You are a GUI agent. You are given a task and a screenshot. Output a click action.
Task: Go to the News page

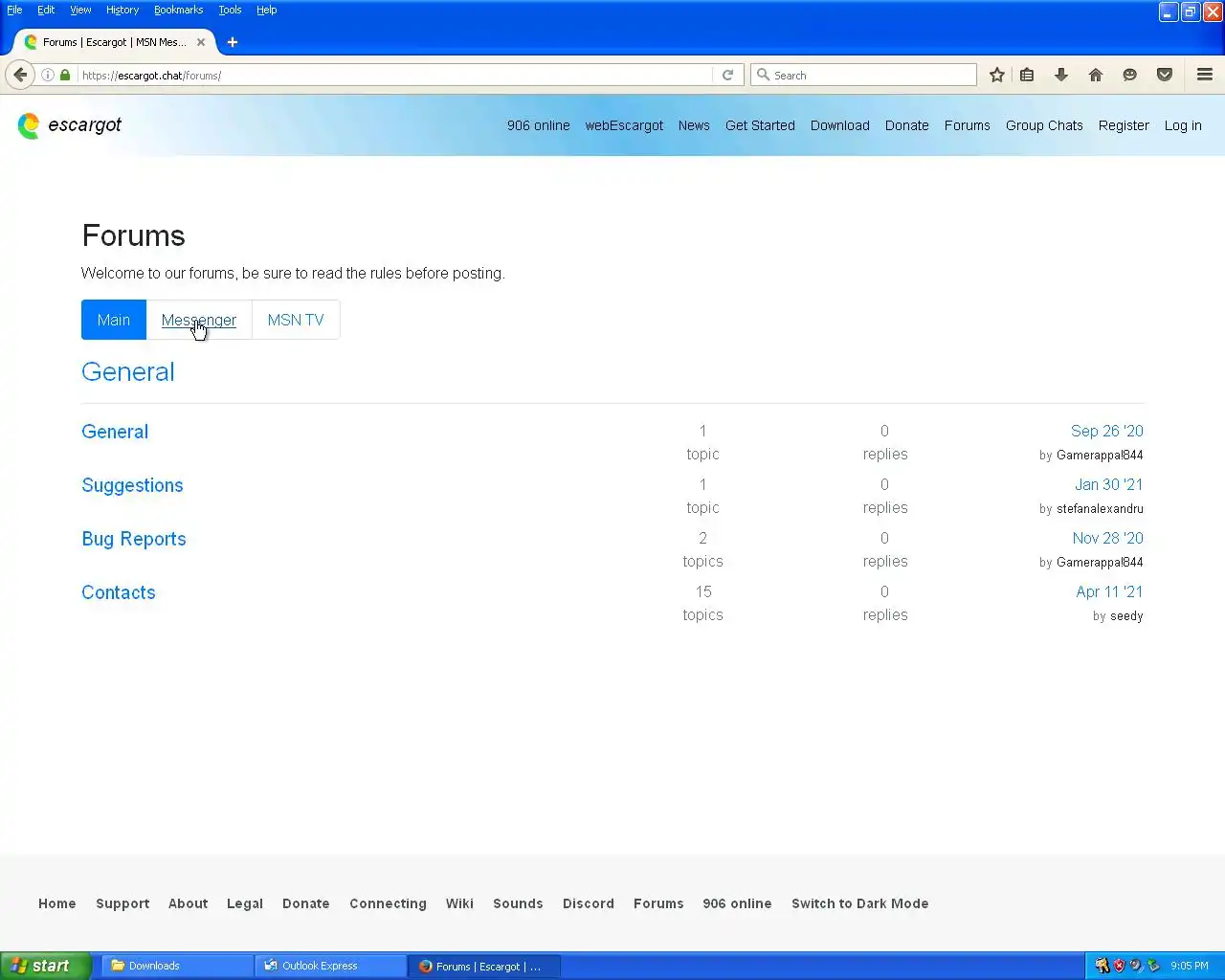(694, 125)
